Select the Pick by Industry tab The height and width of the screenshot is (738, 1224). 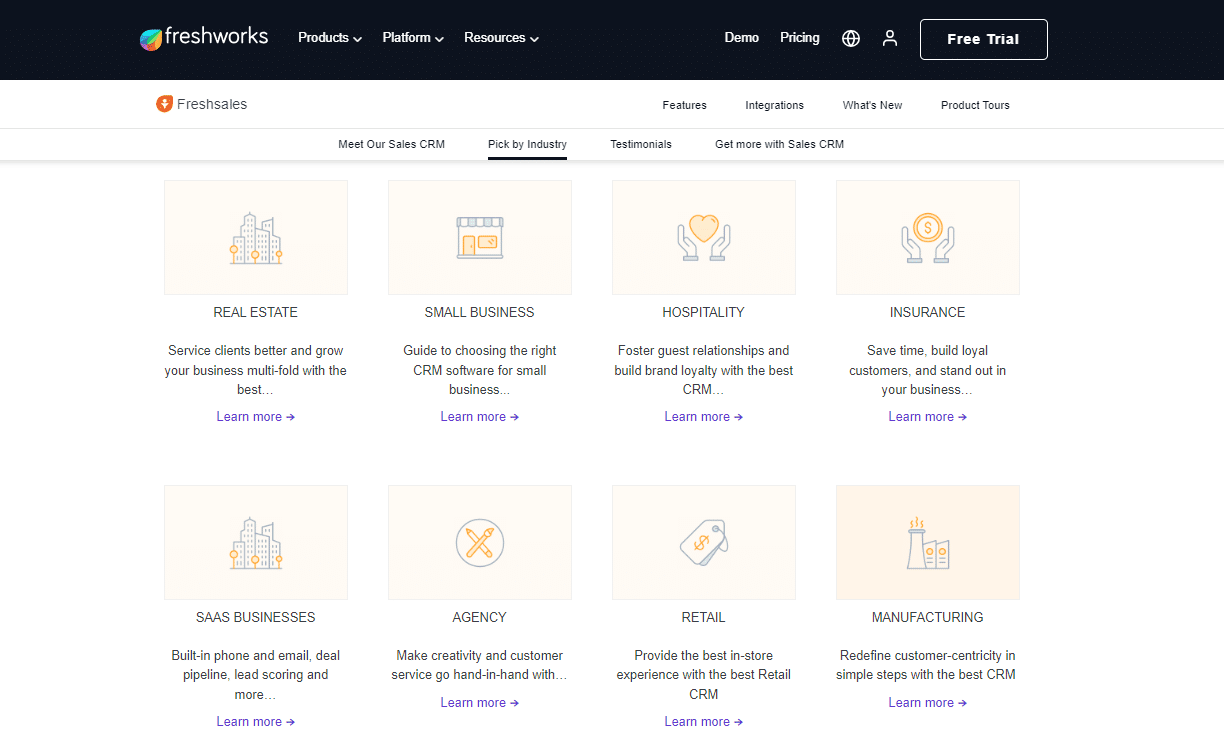(528, 144)
